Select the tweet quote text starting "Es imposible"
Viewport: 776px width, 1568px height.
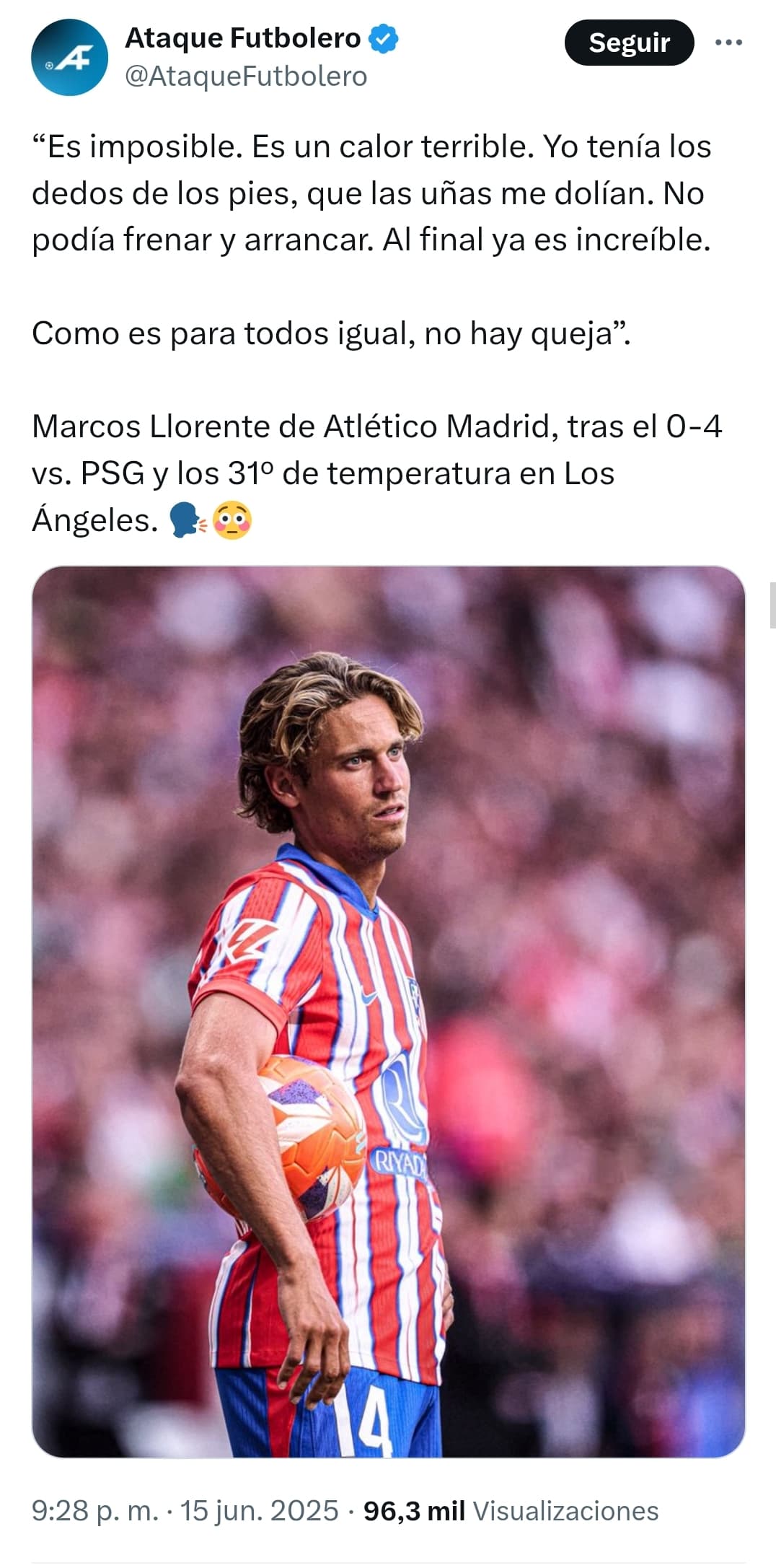coord(372,193)
